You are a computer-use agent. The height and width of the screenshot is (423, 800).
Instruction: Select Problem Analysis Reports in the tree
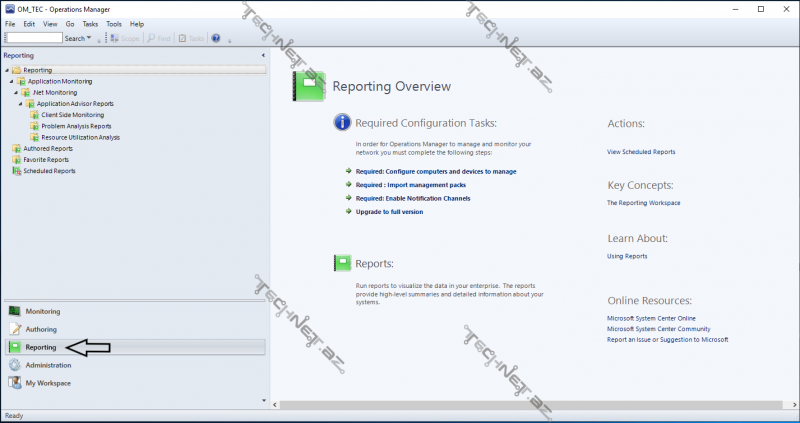tap(76, 126)
